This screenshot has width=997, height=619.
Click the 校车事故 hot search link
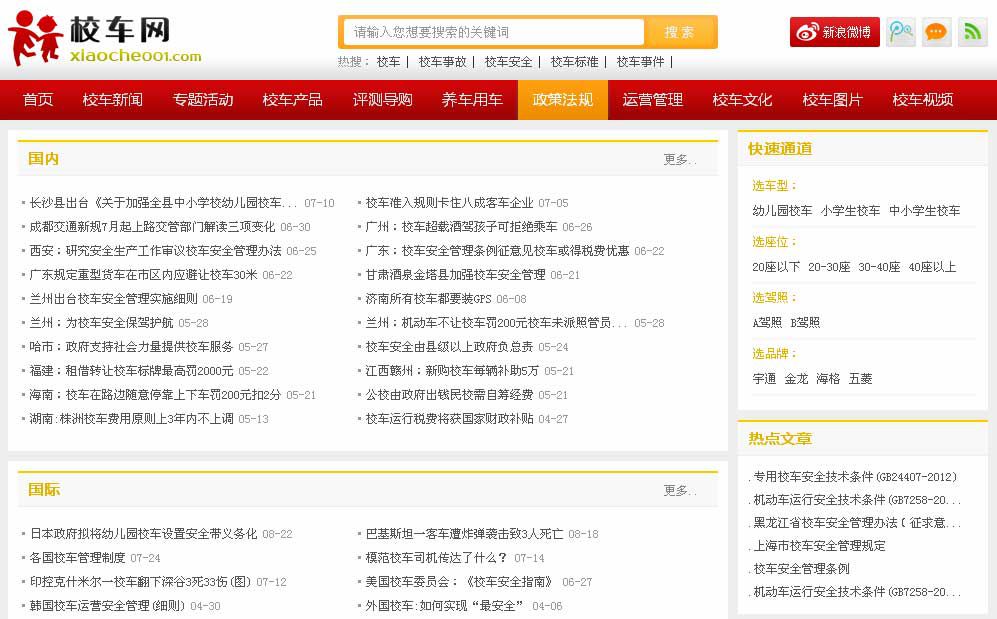[x=442, y=62]
